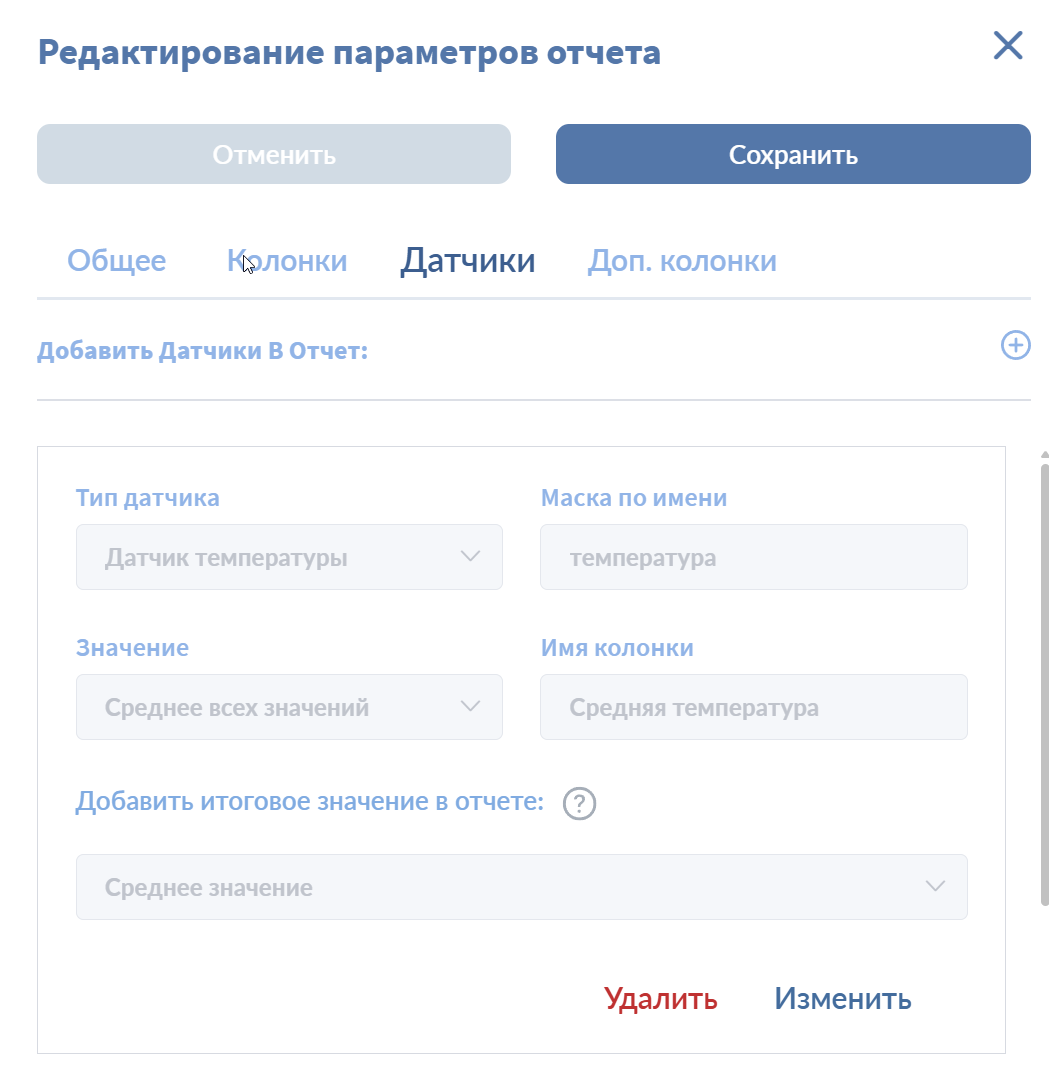Click Изменить to edit the sensor

pyautogui.click(x=843, y=999)
